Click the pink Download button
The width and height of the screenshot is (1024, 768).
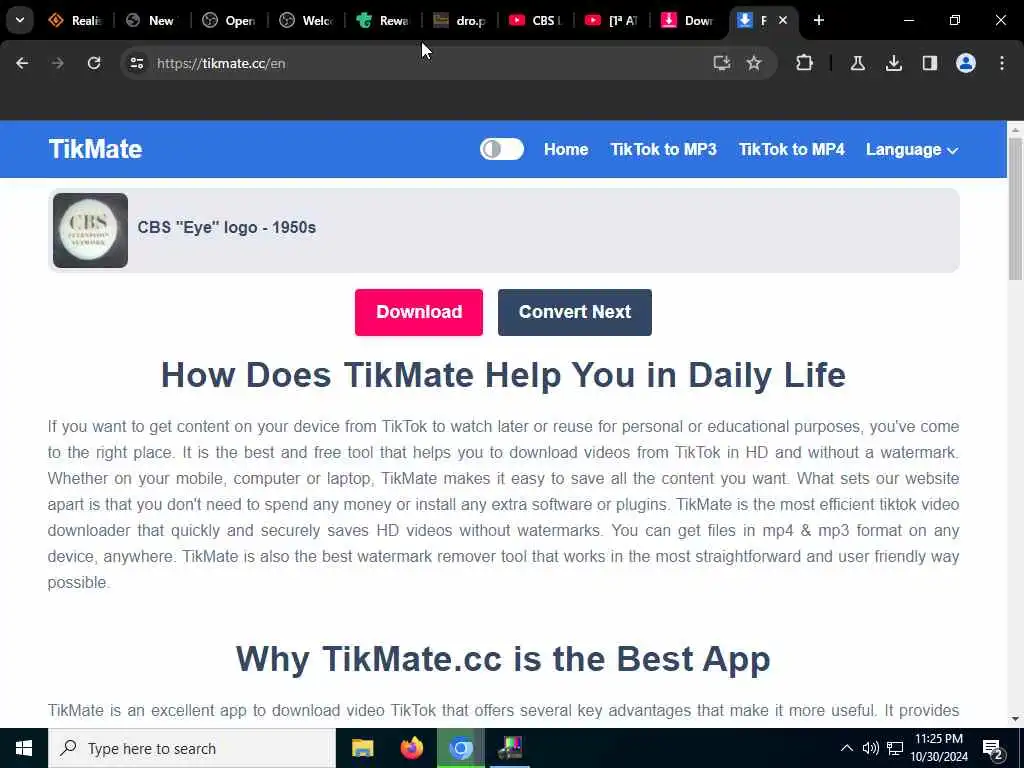(419, 312)
